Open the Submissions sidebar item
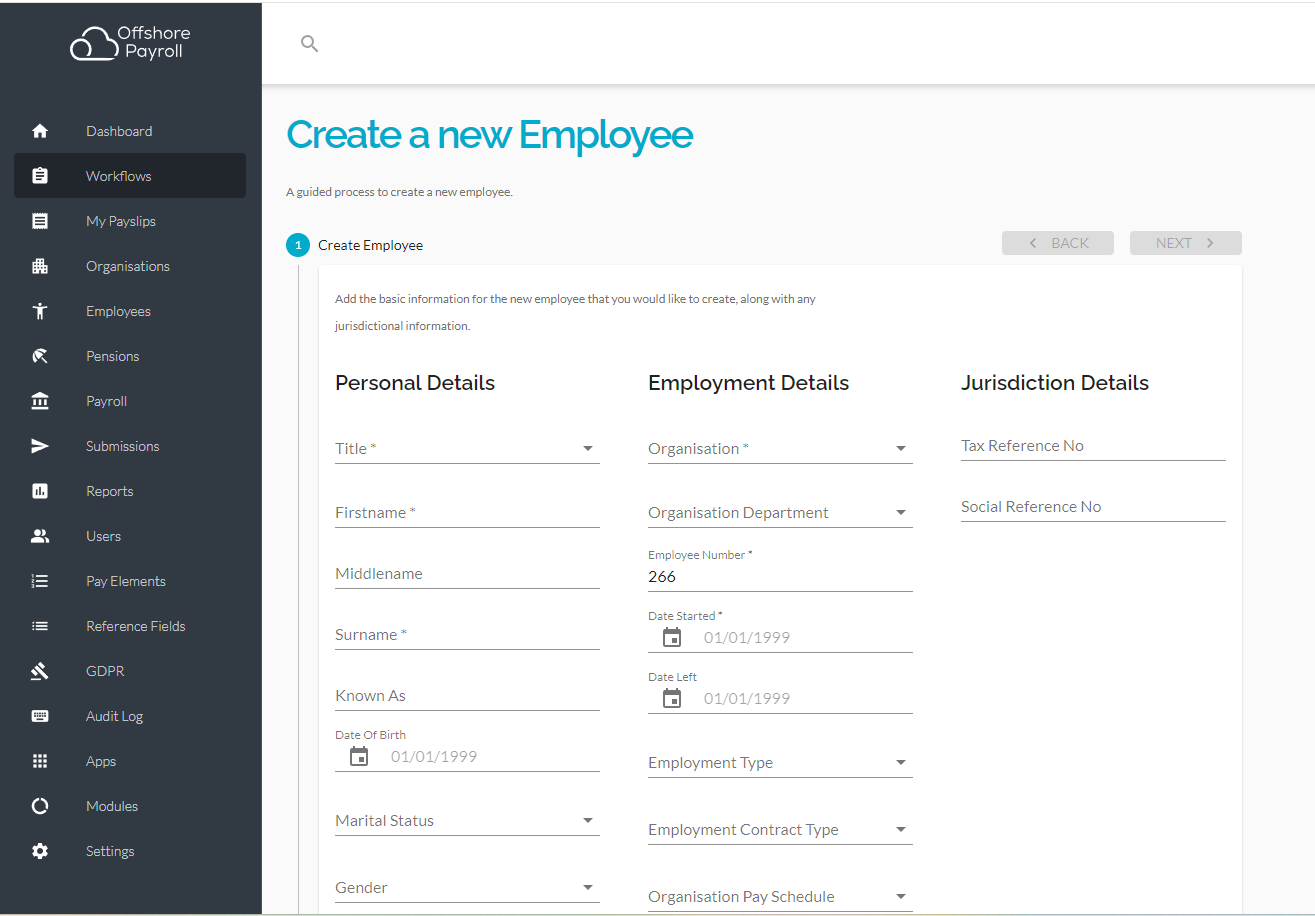 coord(130,446)
